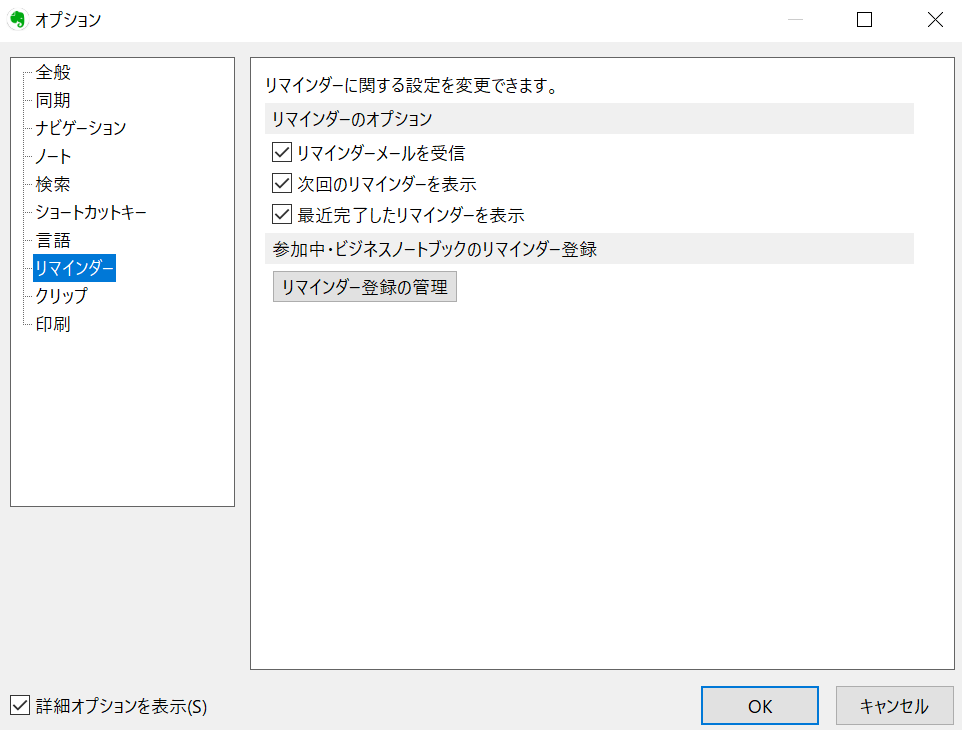Toggle 次回のリマインダーを表示 checkbox

pyautogui.click(x=281, y=184)
